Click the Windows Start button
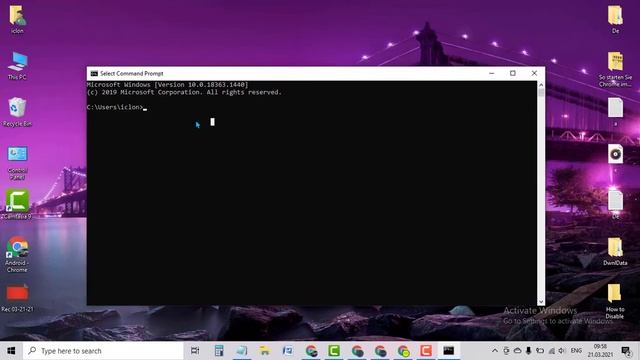The image size is (640, 360). pos(11,351)
